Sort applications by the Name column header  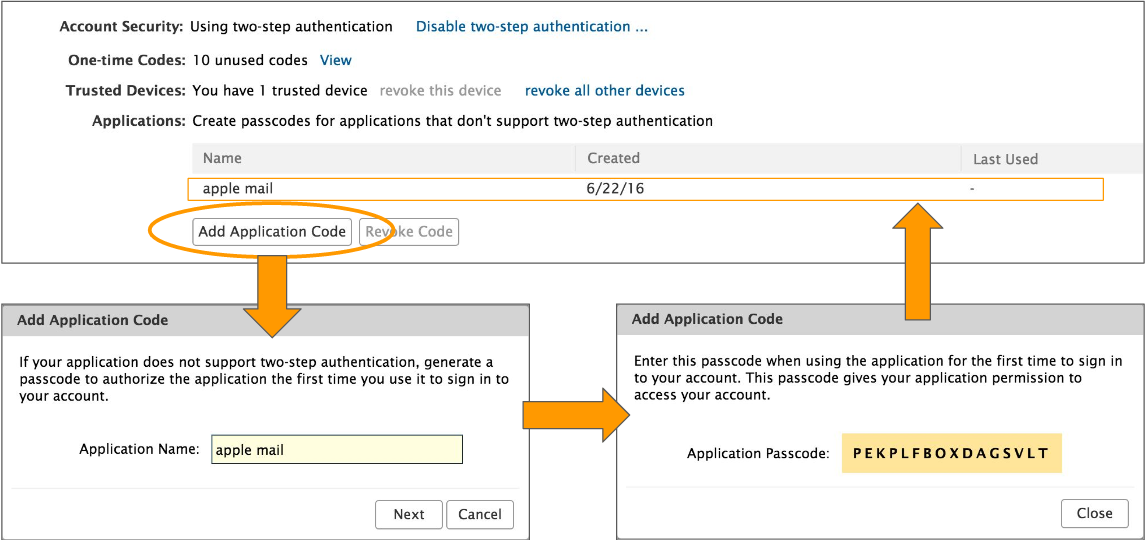click(x=222, y=158)
